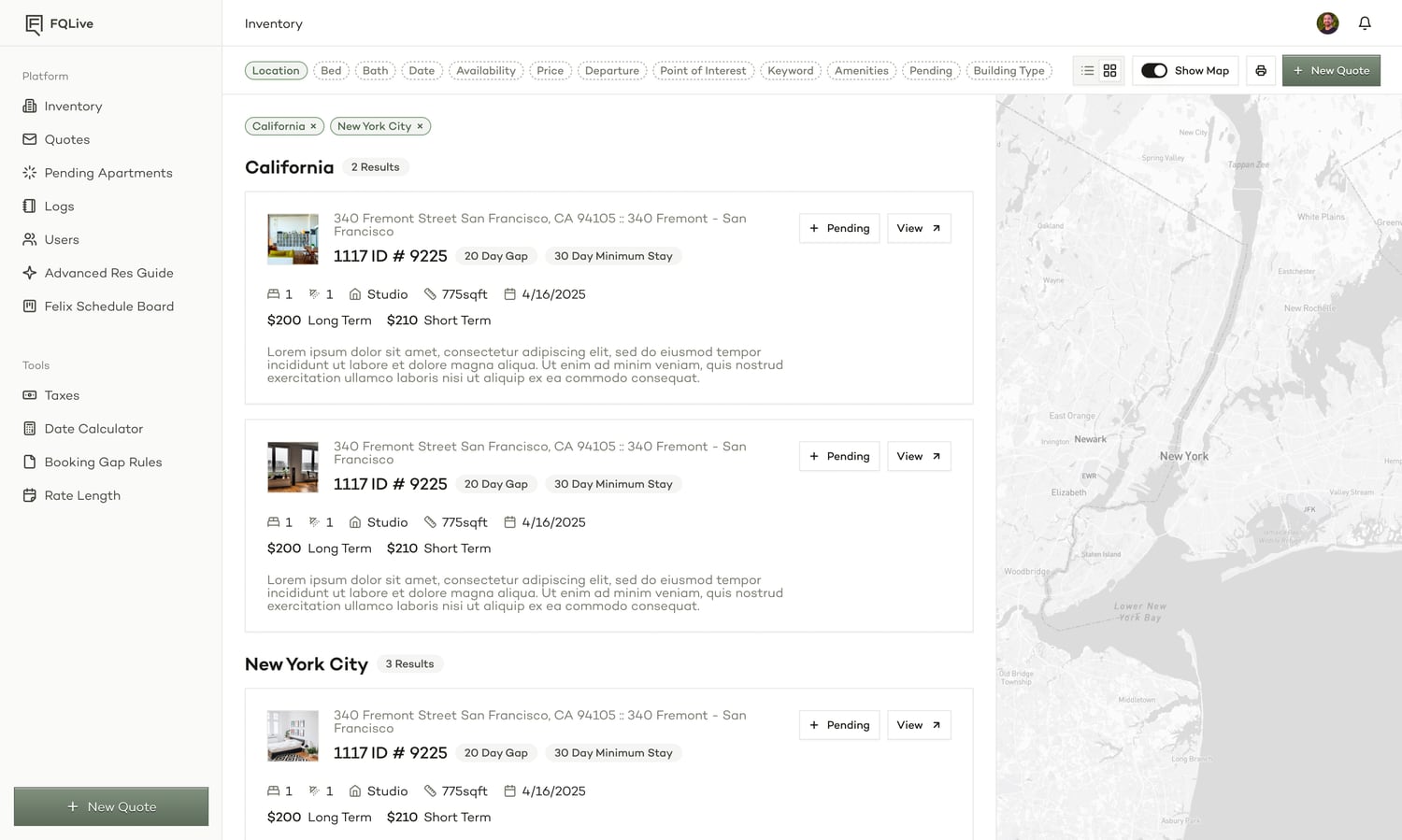Open the notifications bell

click(1365, 23)
